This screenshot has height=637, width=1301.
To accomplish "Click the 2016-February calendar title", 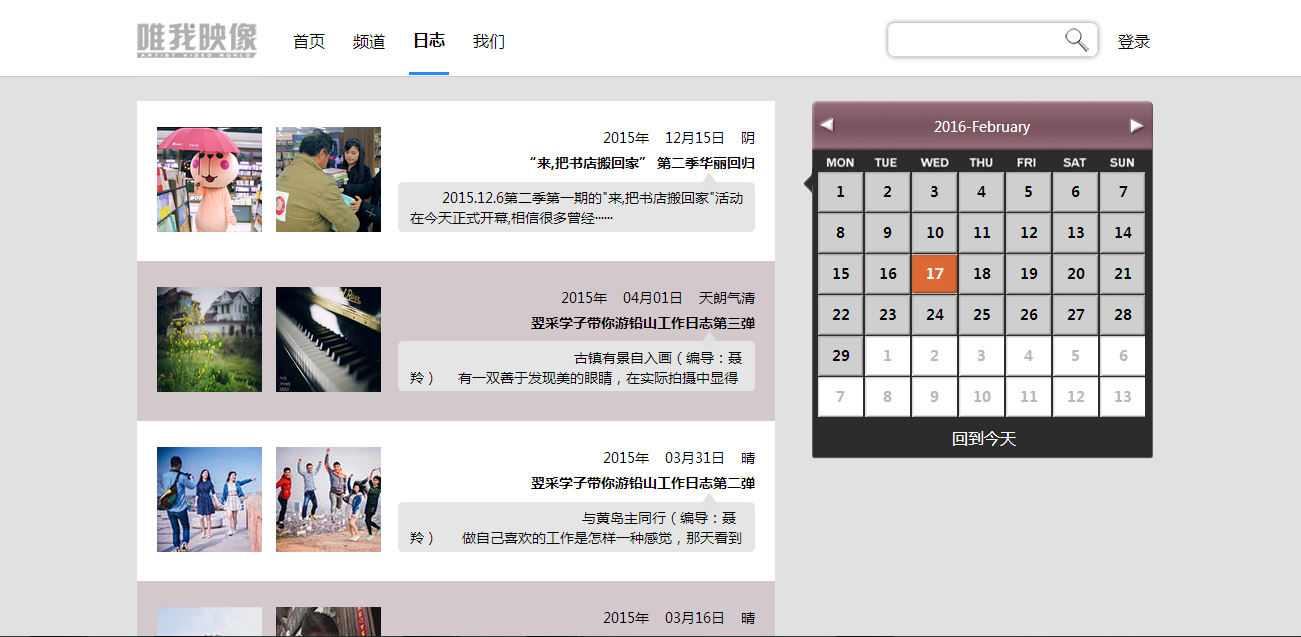I will [x=982, y=126].
